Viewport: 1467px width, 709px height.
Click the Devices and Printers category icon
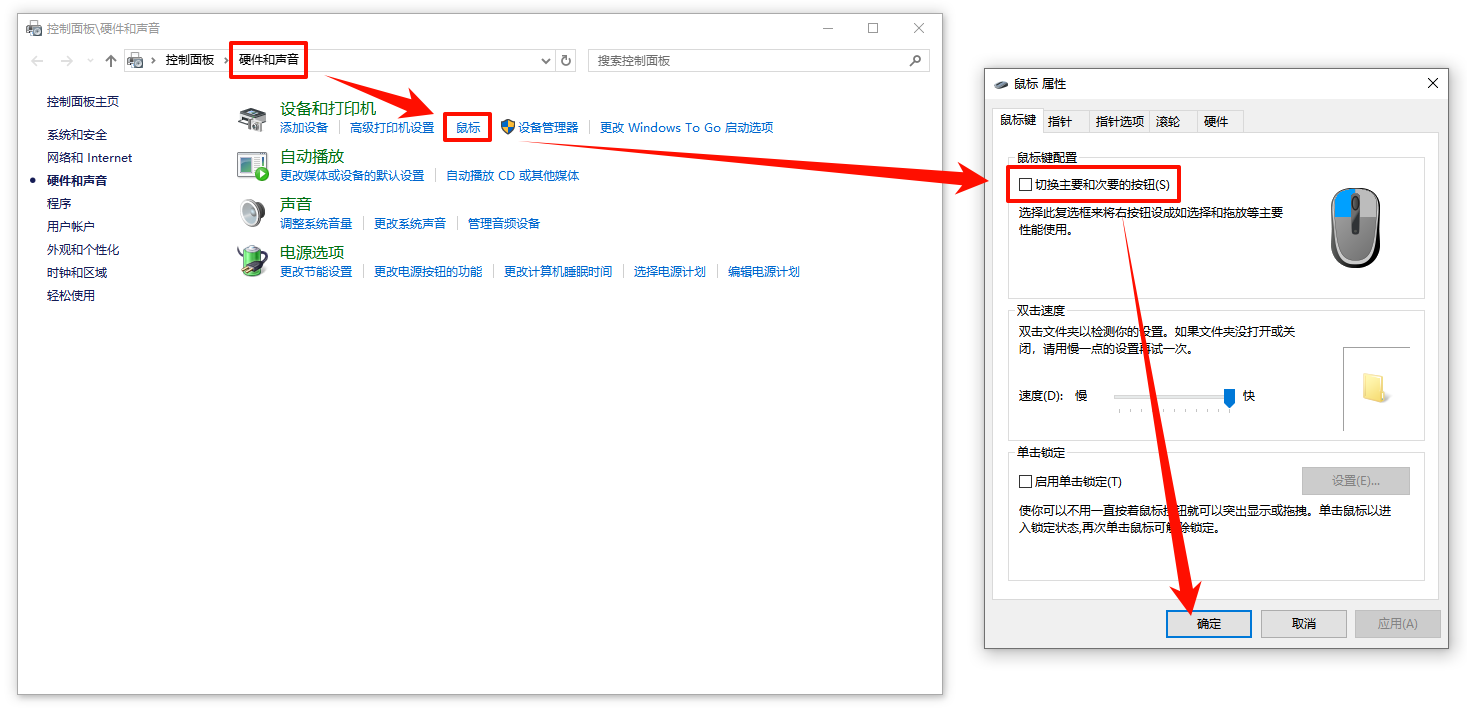(x=251, y=119)
